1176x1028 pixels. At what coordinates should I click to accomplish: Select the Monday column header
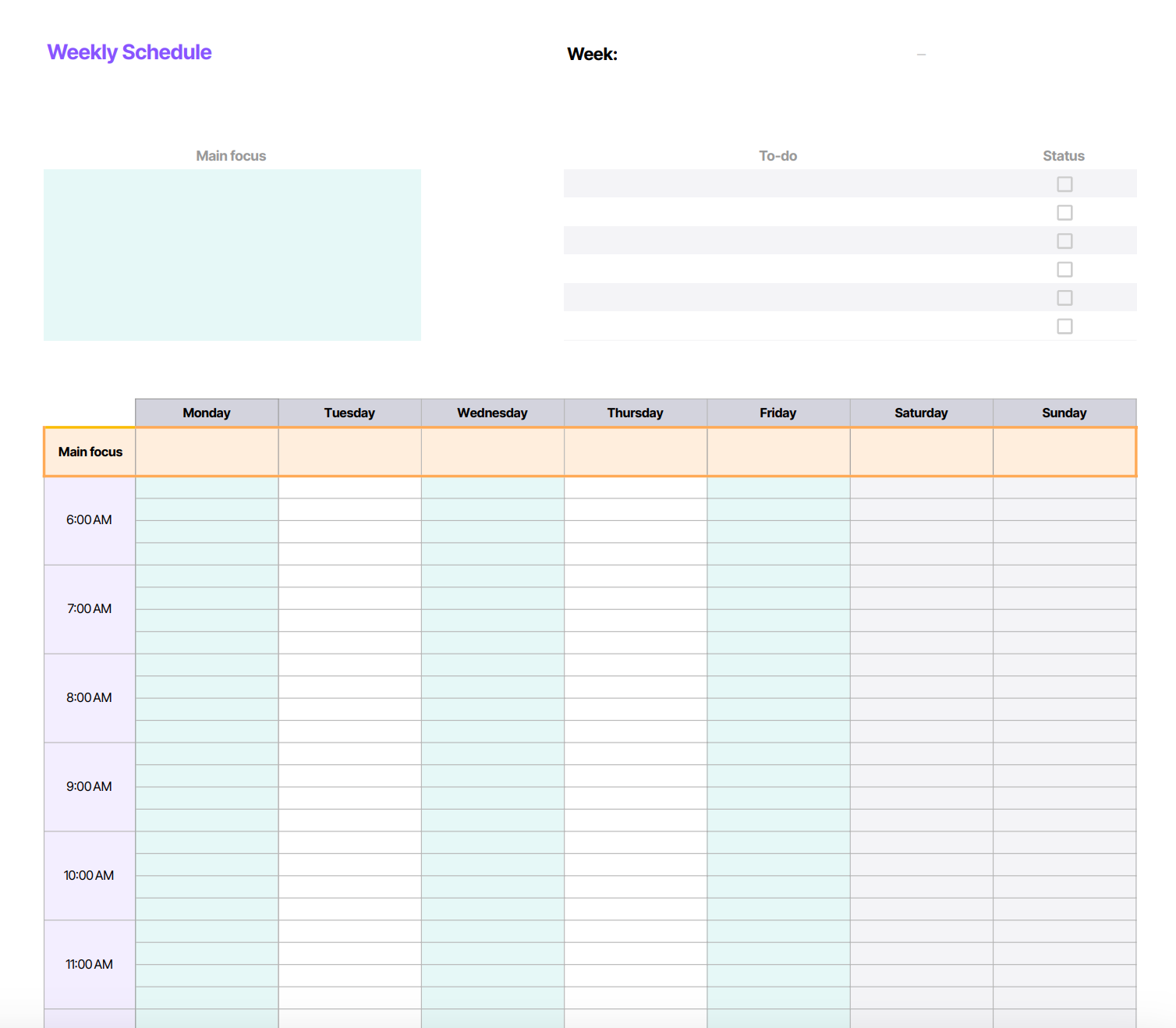(x=206, y=413)
